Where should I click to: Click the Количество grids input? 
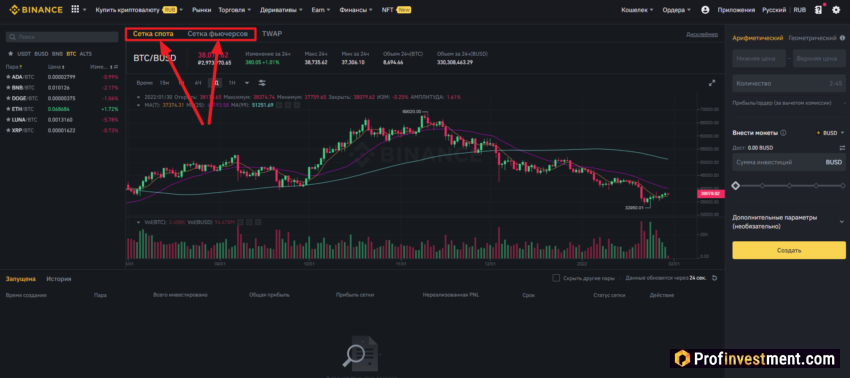789,84
